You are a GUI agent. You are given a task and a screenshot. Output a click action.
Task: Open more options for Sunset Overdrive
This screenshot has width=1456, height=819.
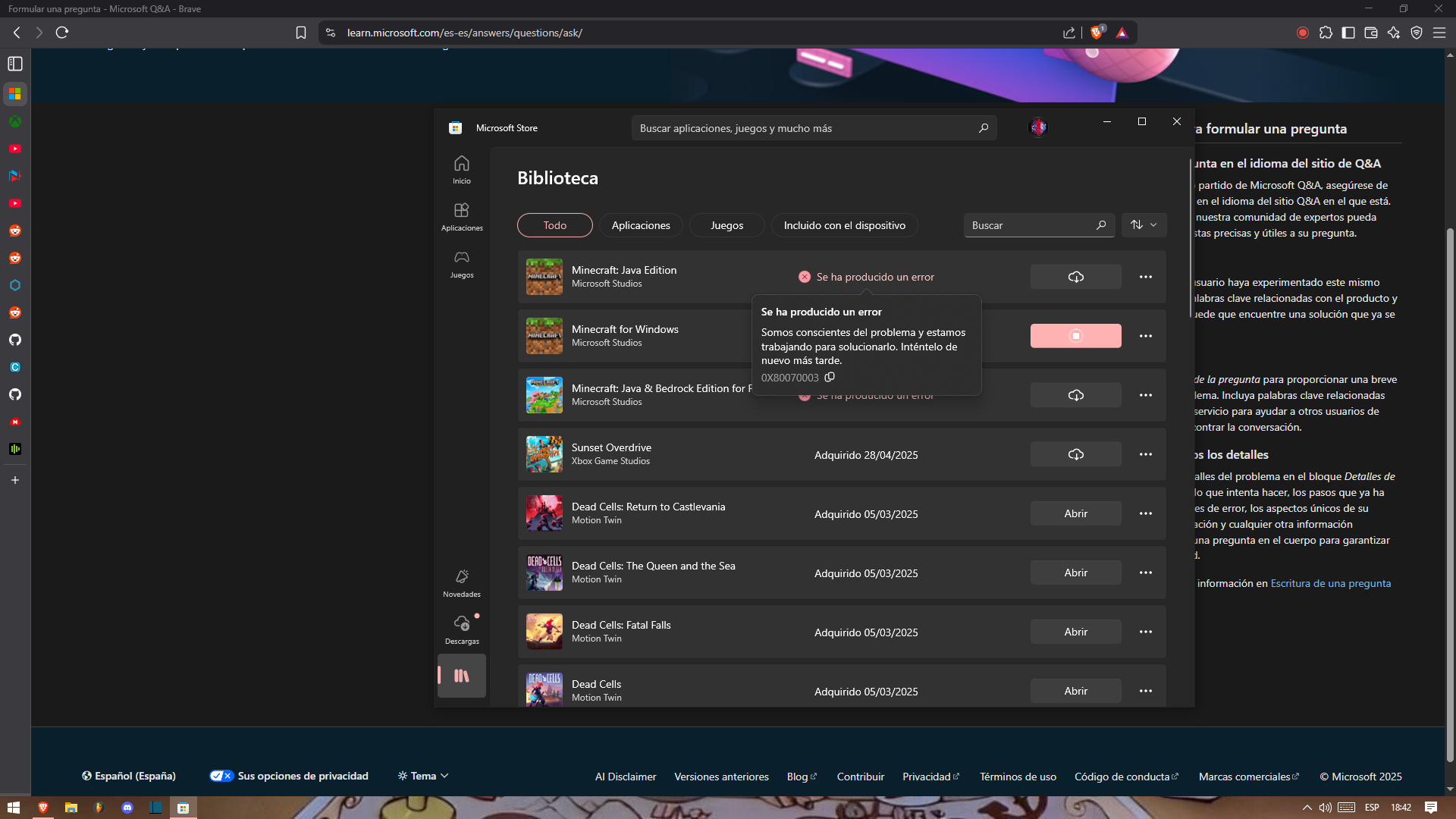1145,454
